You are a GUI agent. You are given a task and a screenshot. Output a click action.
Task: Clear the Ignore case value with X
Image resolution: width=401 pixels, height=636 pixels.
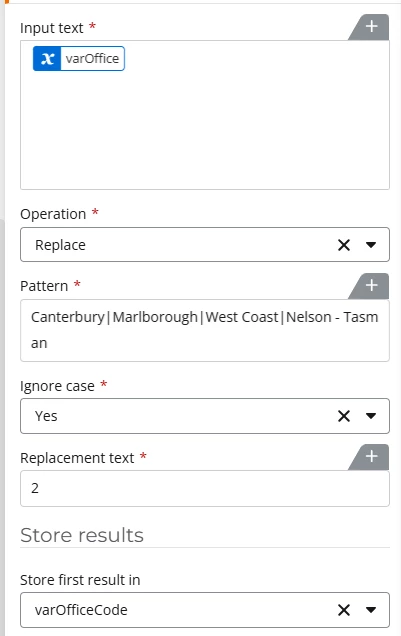[x=343, y=416]
